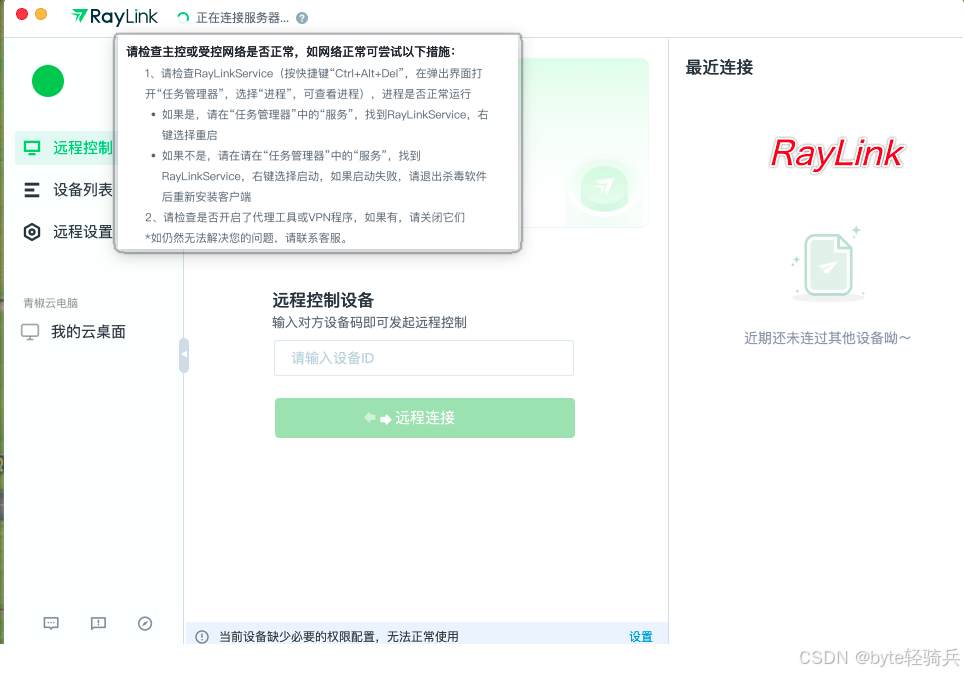Click the compass icon at sidebar bottom

coord(145,623)
